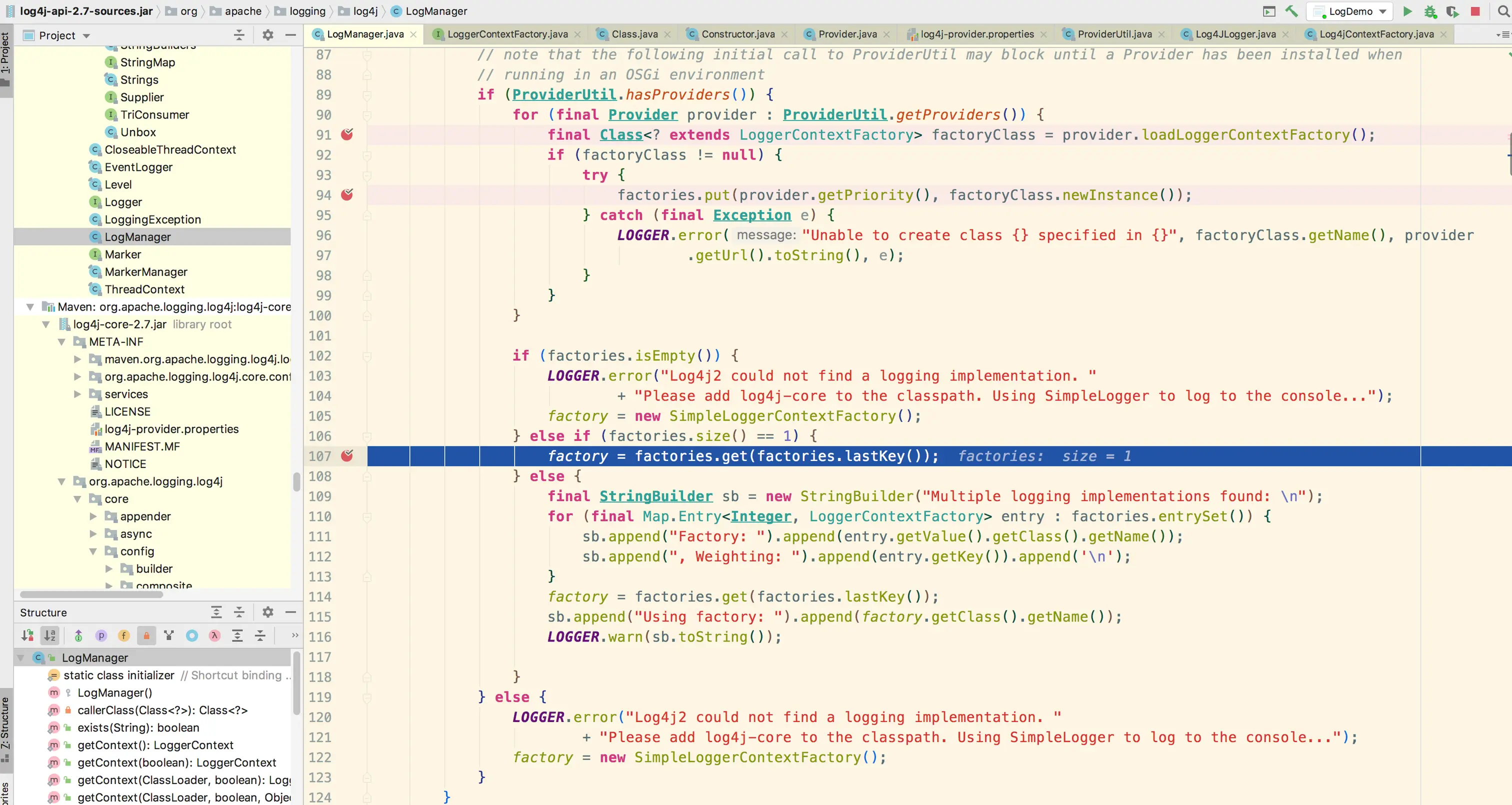Hide the Structure tool window
1512x805 pixels.
coord(290,612)
